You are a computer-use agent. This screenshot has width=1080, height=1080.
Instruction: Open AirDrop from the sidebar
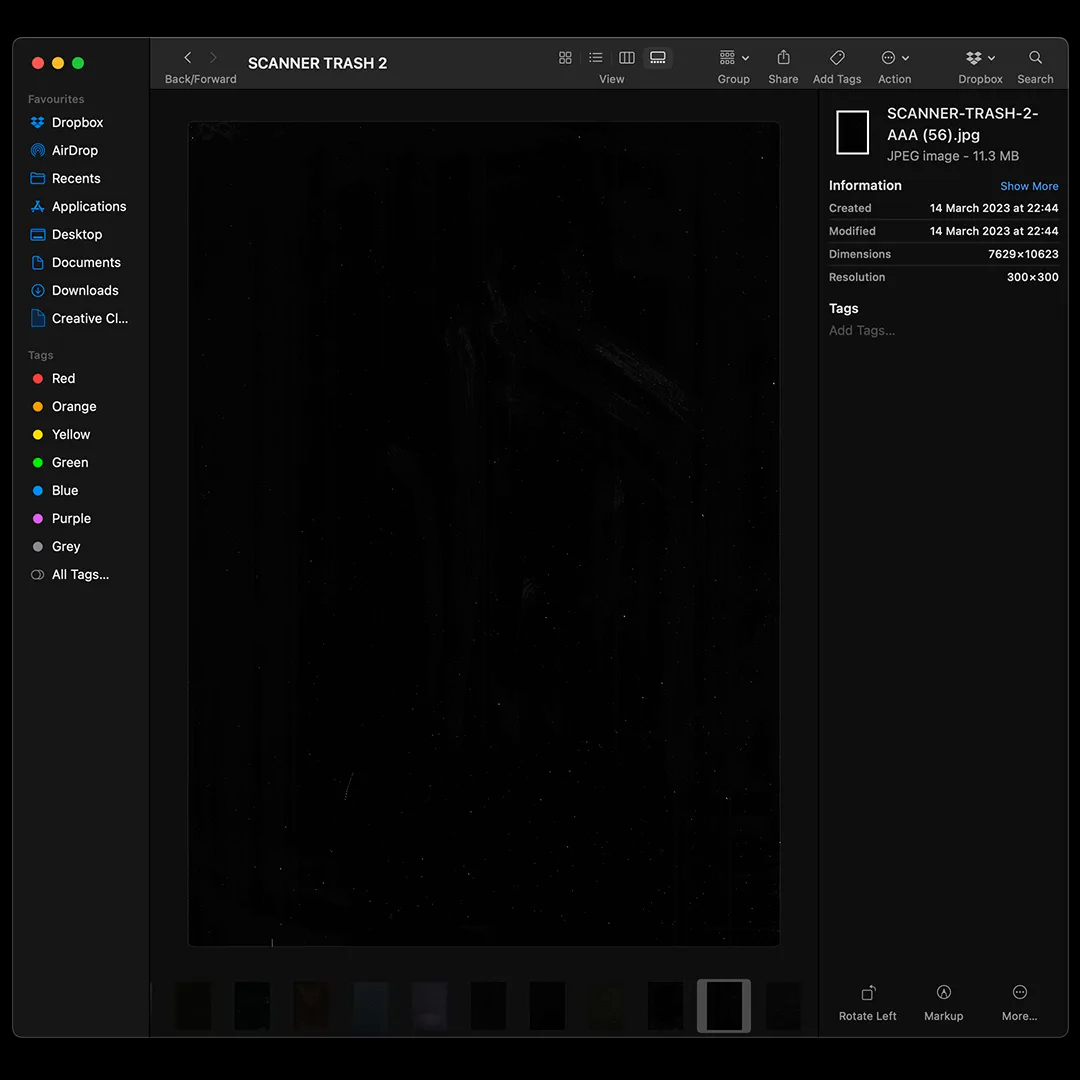pos(74,150)
